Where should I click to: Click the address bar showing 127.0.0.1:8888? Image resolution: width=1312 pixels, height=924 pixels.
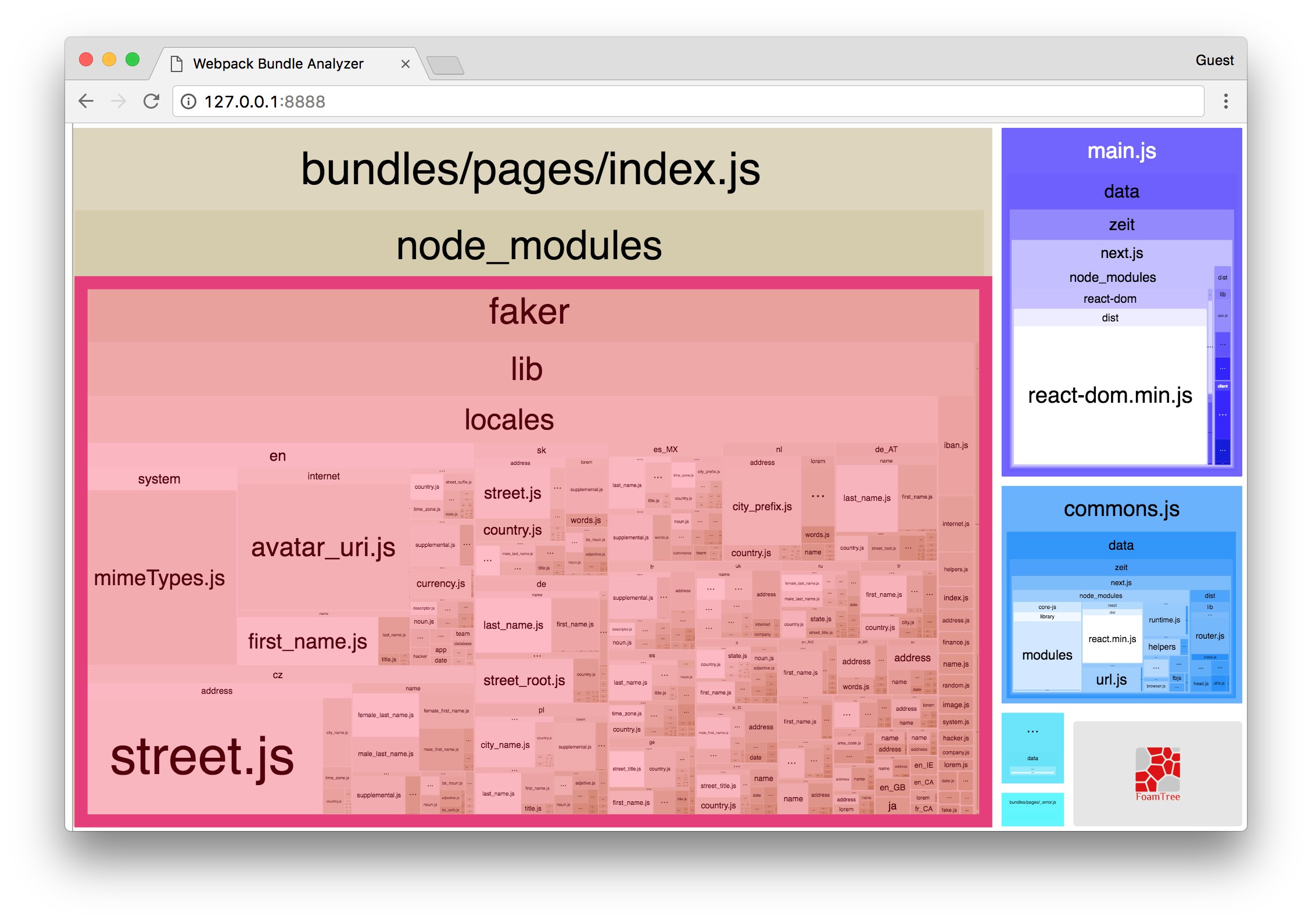[x=688, y=101]
